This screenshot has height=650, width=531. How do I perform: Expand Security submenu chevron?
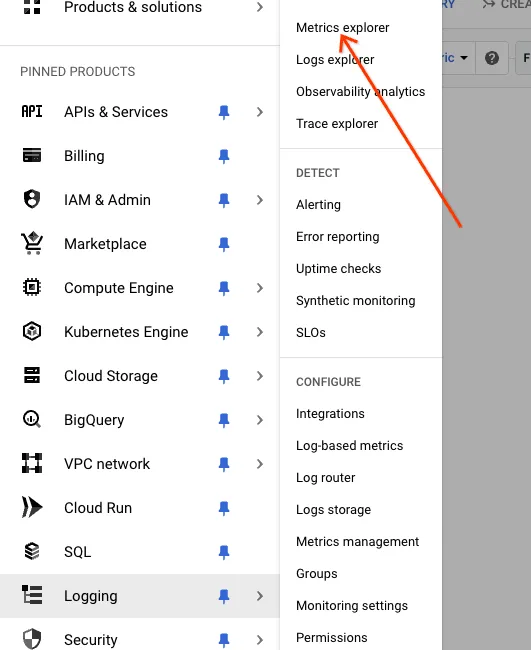pos(260,640)
